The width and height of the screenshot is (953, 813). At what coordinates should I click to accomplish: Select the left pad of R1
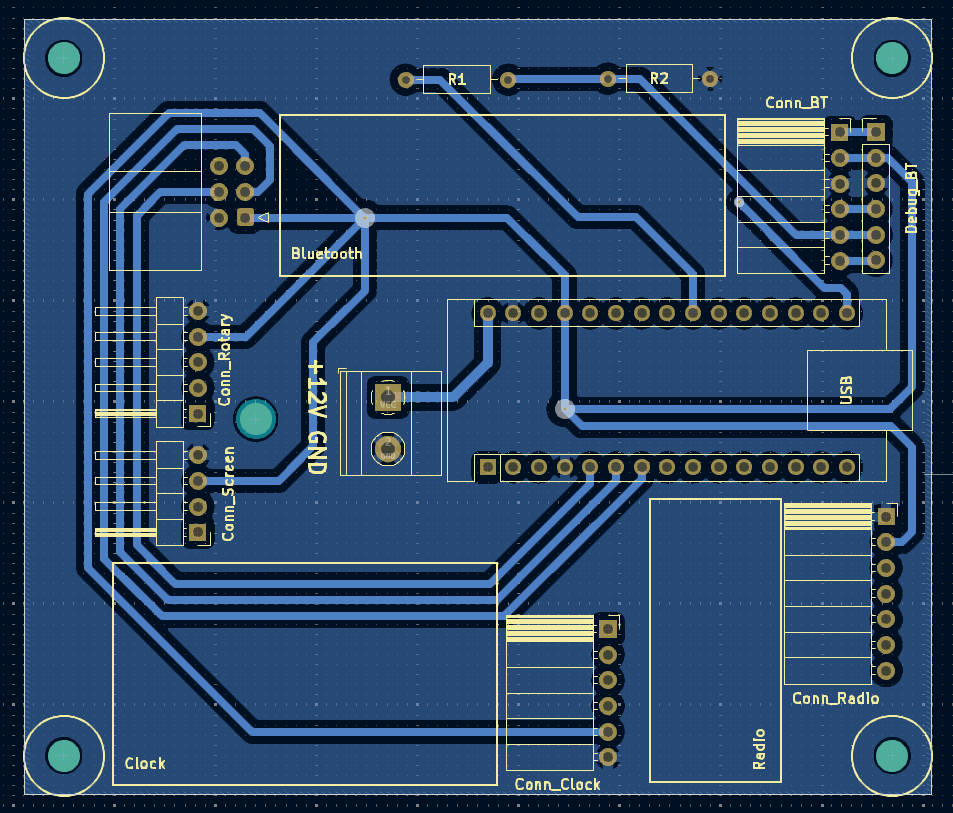tap(405, 79)
